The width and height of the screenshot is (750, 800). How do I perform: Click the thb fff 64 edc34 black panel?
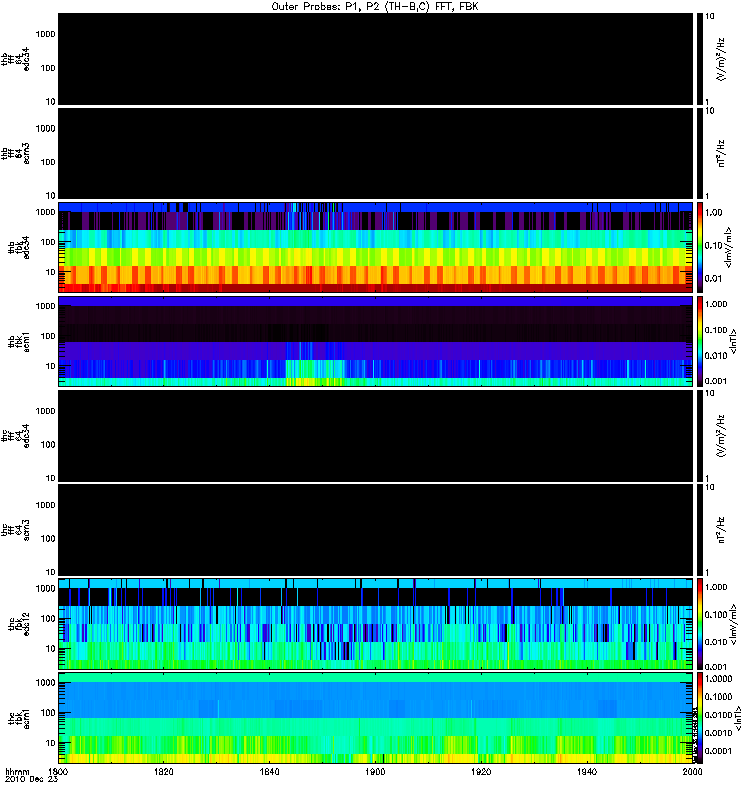tap(376, 59)
